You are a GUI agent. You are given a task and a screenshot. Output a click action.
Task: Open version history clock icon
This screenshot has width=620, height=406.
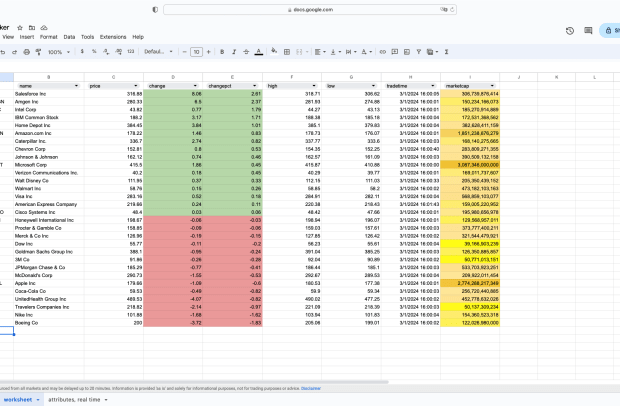pos(570,31)
